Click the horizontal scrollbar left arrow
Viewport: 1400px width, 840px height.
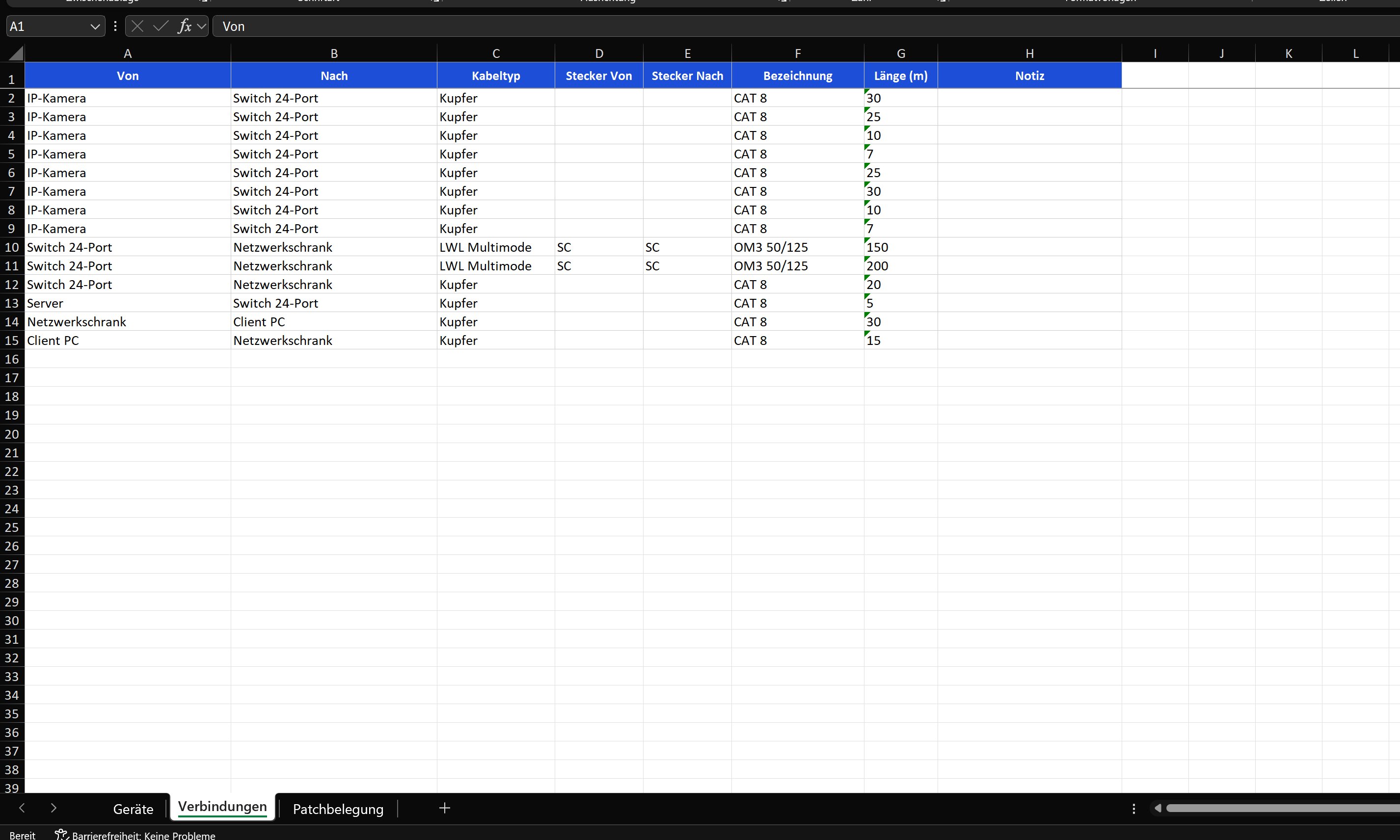tap(1158, 808)
